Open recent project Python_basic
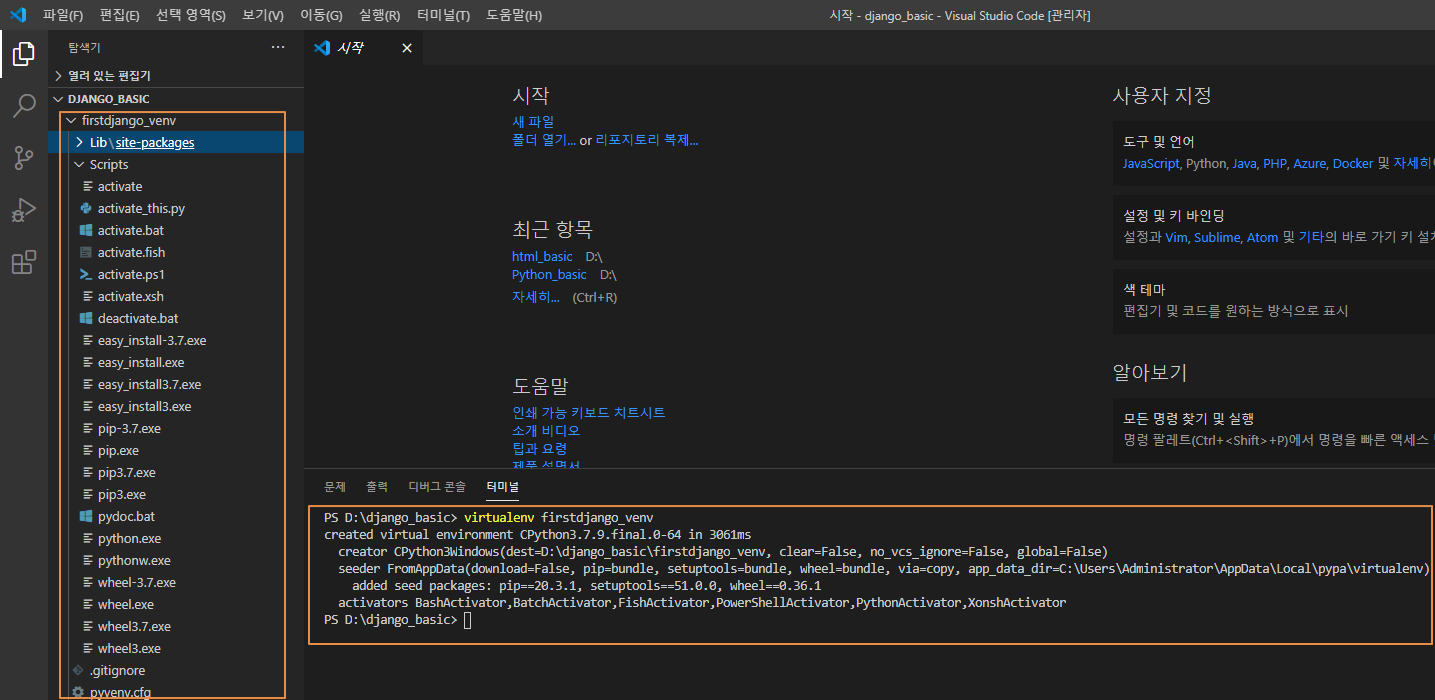Screen dimensions: 1435x700 [549, 274]
